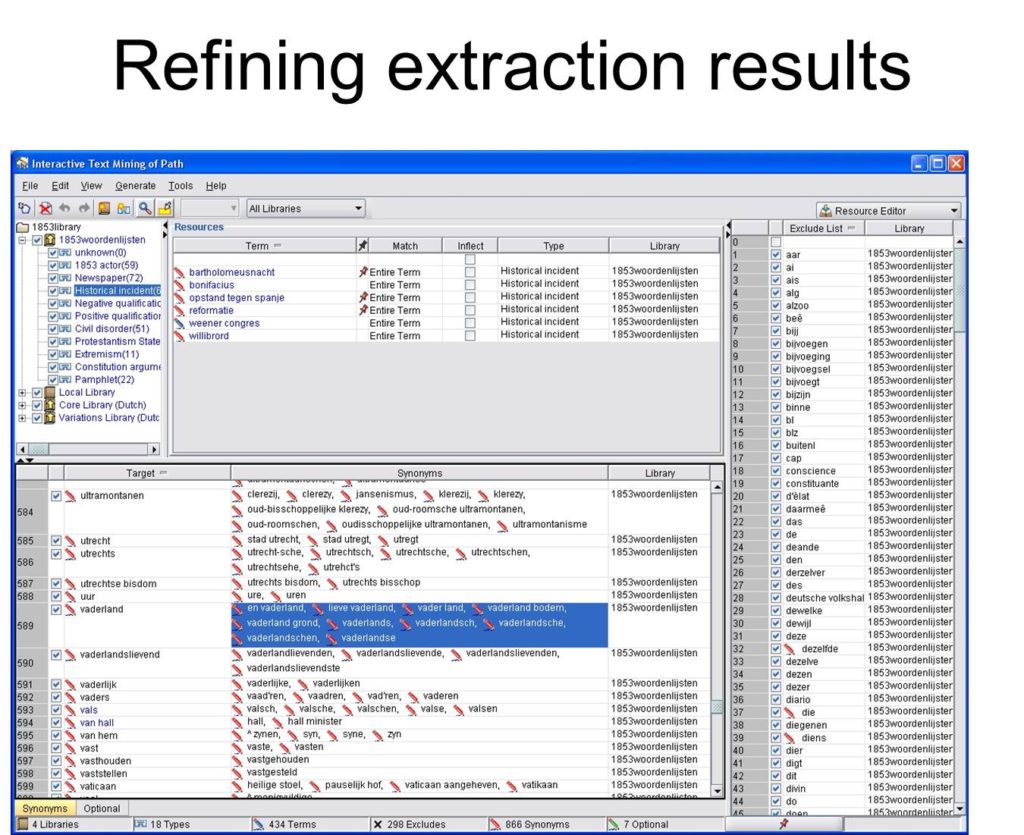
Task: Click the undo arrow in the toolbar
Action: (x=65, y=209)
